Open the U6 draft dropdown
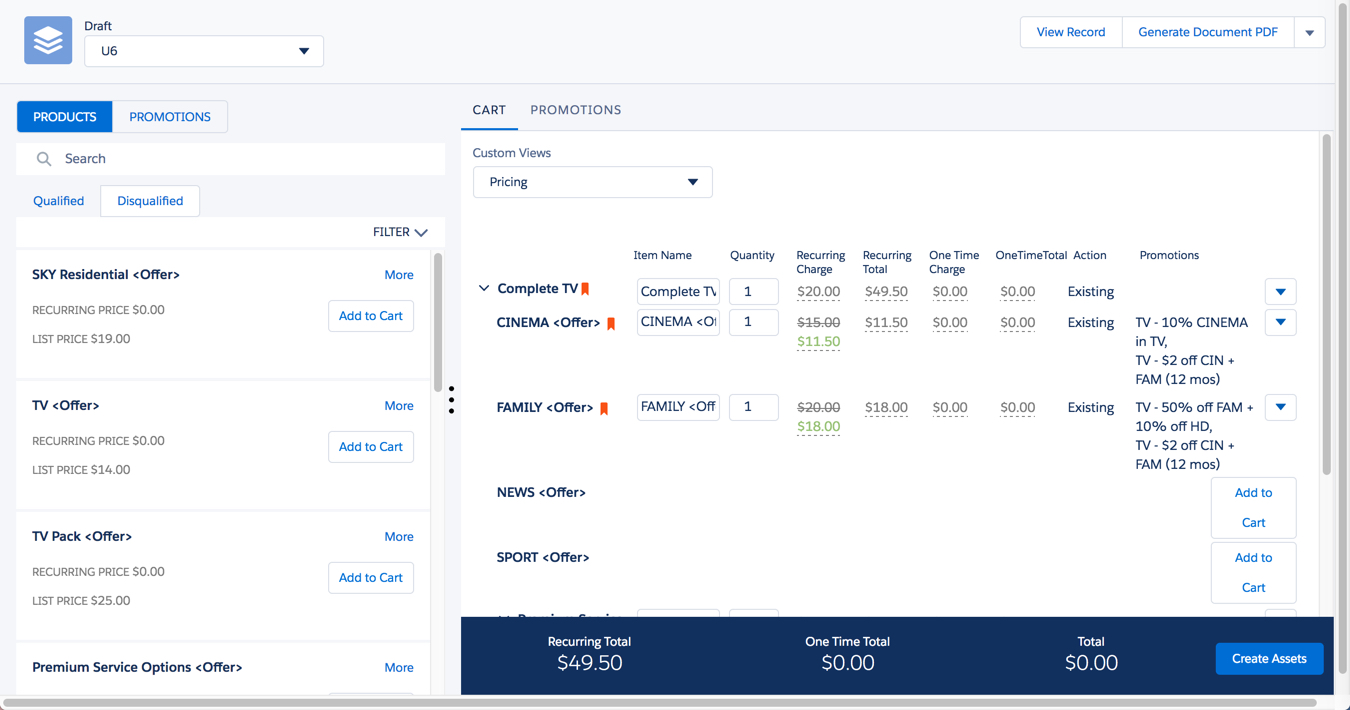1350x710 pixels. click(204, 51)
